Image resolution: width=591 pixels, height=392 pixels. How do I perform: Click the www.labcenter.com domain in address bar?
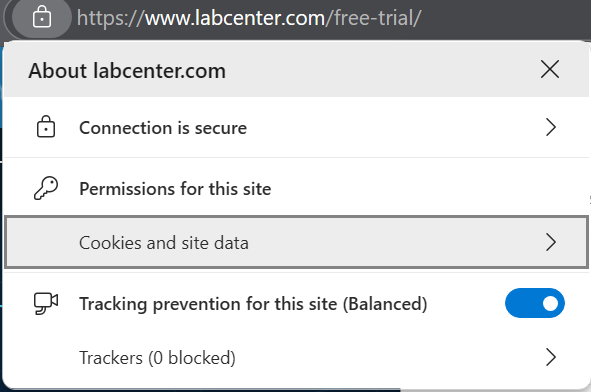click(x=235, y=18)
